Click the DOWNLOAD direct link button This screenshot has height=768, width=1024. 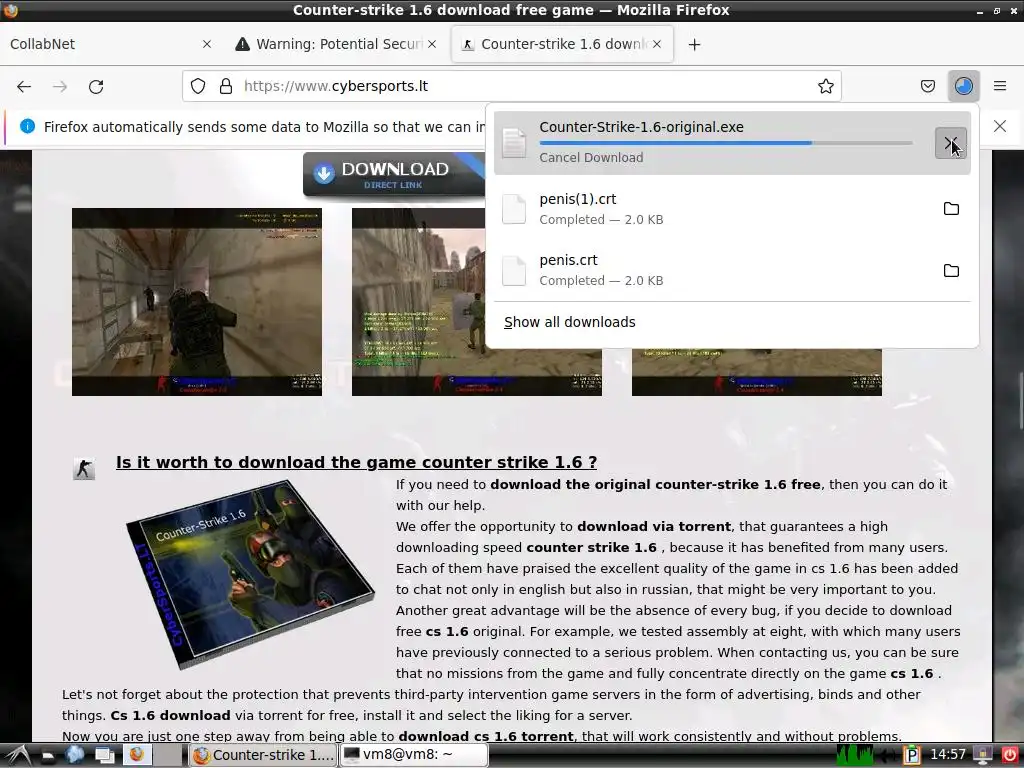(x=394, y=174)
